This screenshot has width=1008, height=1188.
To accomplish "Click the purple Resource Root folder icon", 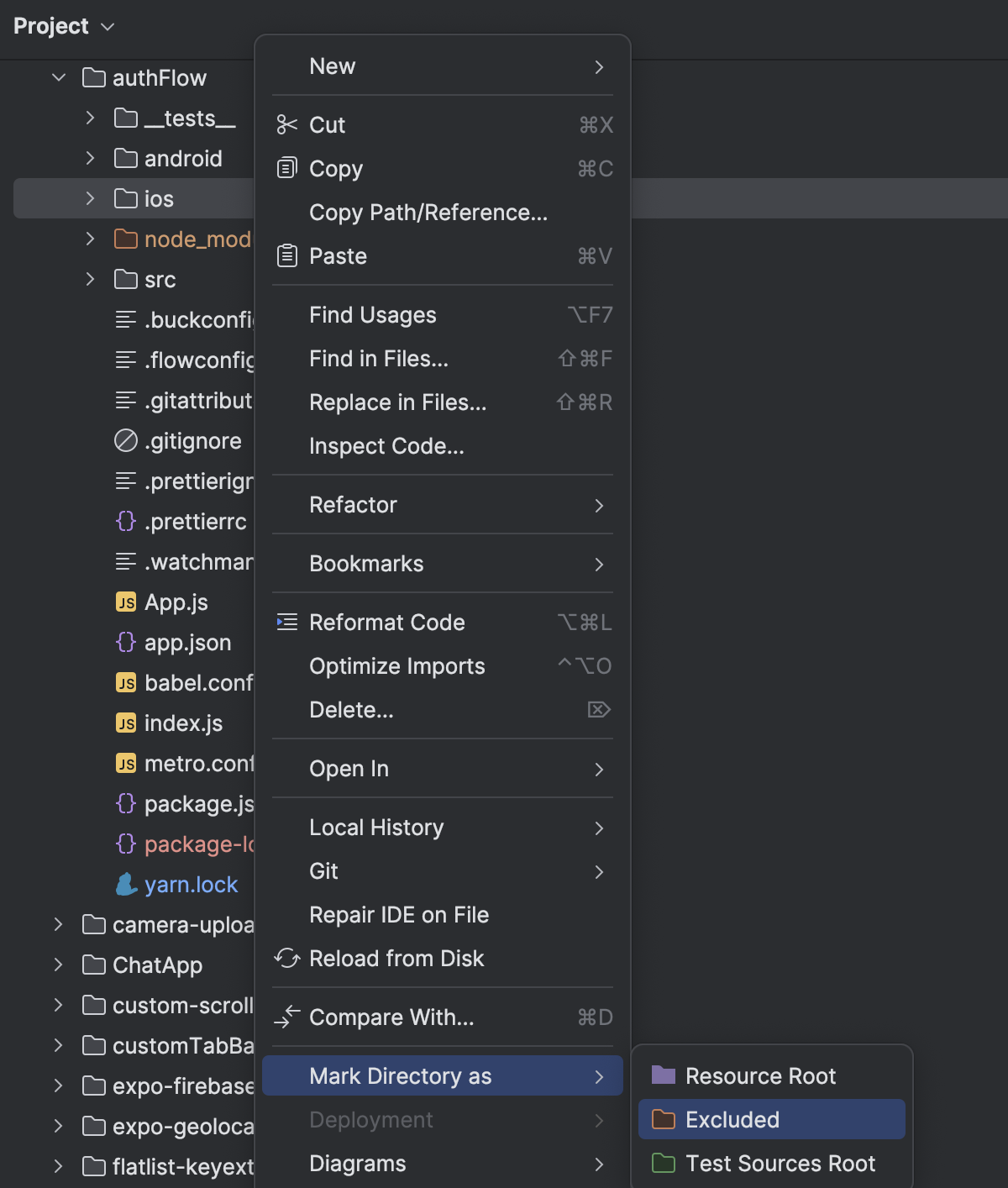I will pyautogui.click(x=663, y=1075).
